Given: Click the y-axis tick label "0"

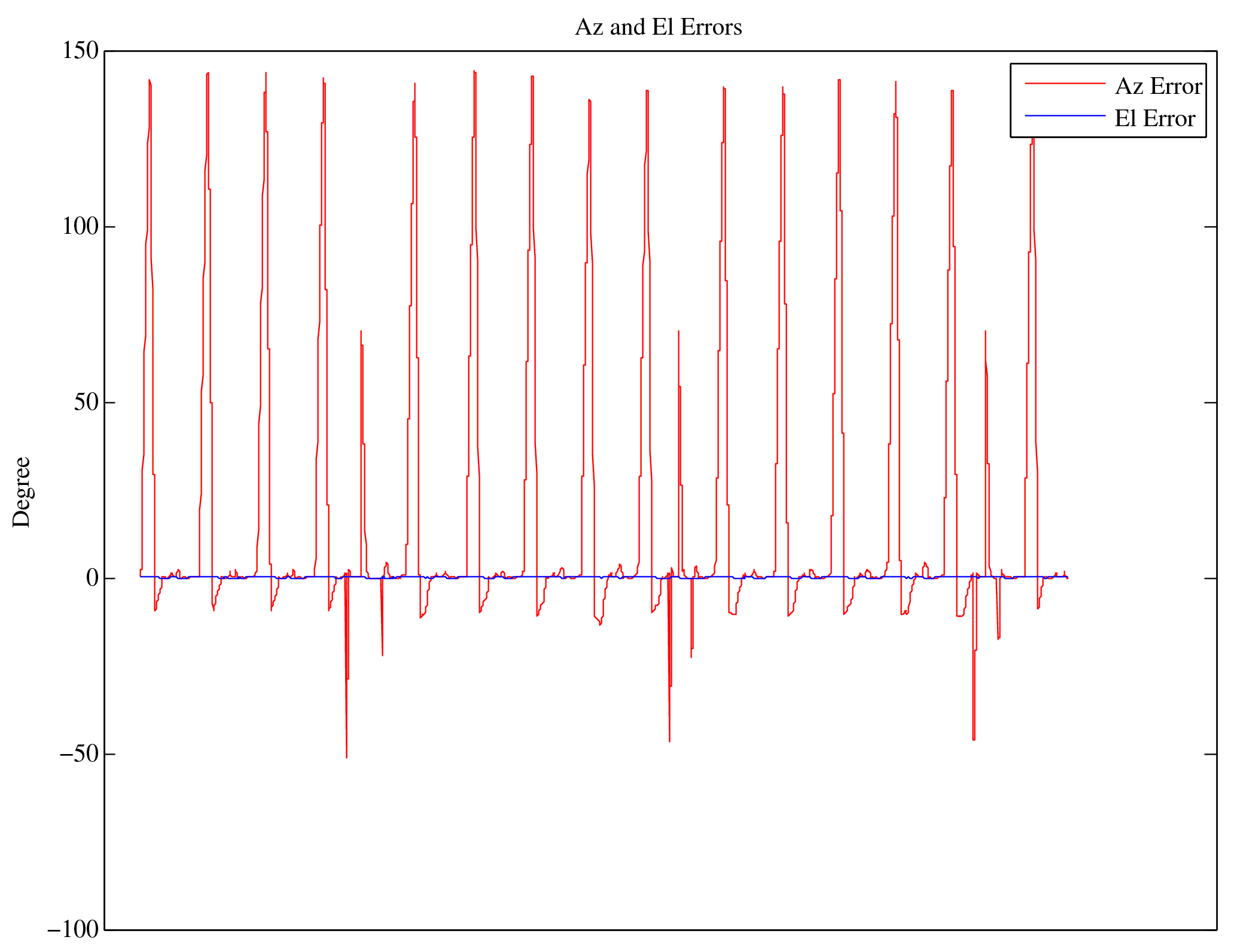Looking at the screenshot, I should pyautogui.click(x=92, y=578).
